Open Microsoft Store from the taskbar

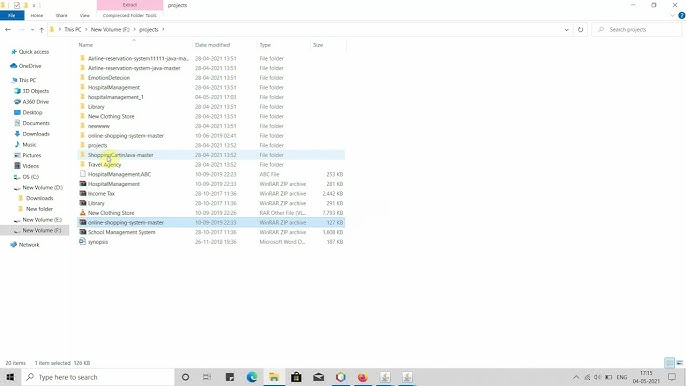[x=296, y=377]
